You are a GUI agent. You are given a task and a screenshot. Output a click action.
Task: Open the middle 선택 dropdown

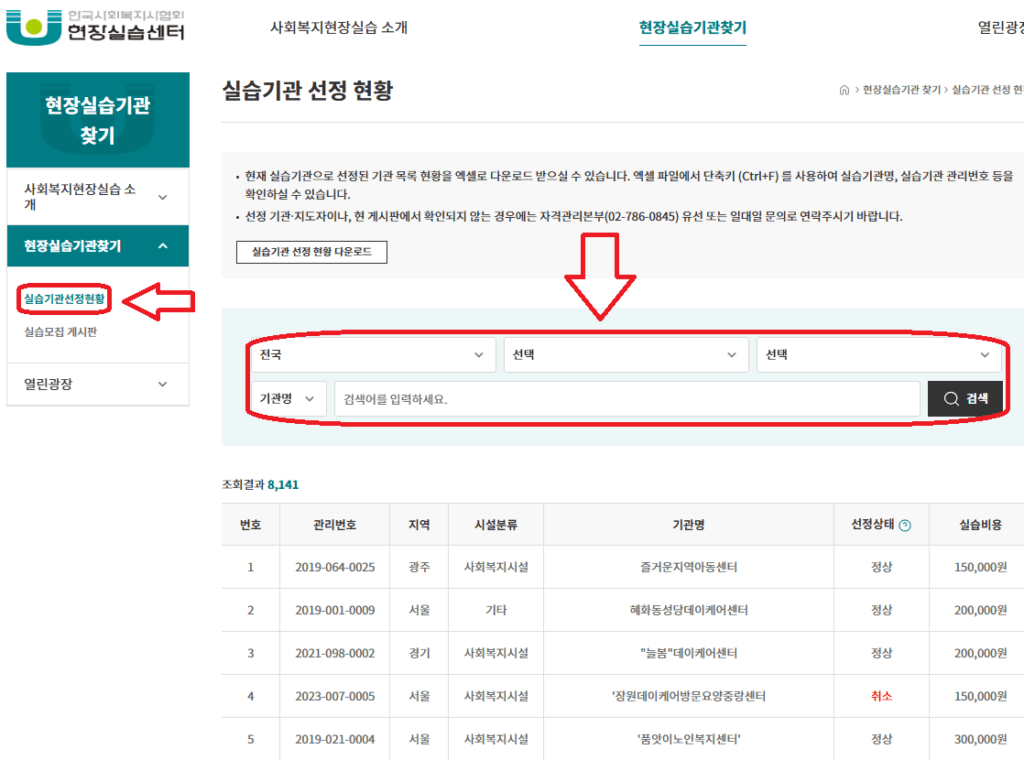[x=626, y=355]
